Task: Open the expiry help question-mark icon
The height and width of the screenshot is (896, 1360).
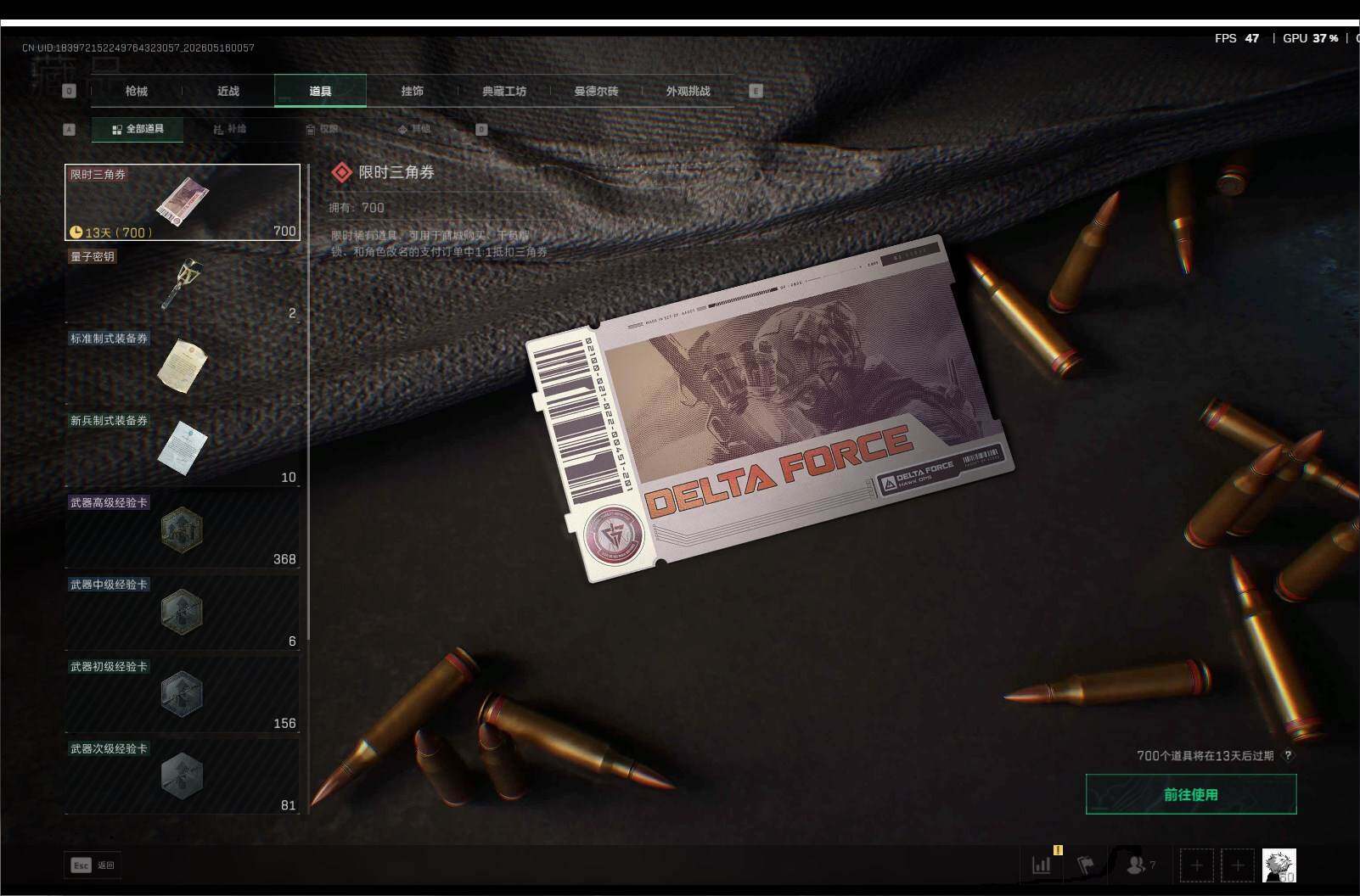Action: click(1288, 755)
